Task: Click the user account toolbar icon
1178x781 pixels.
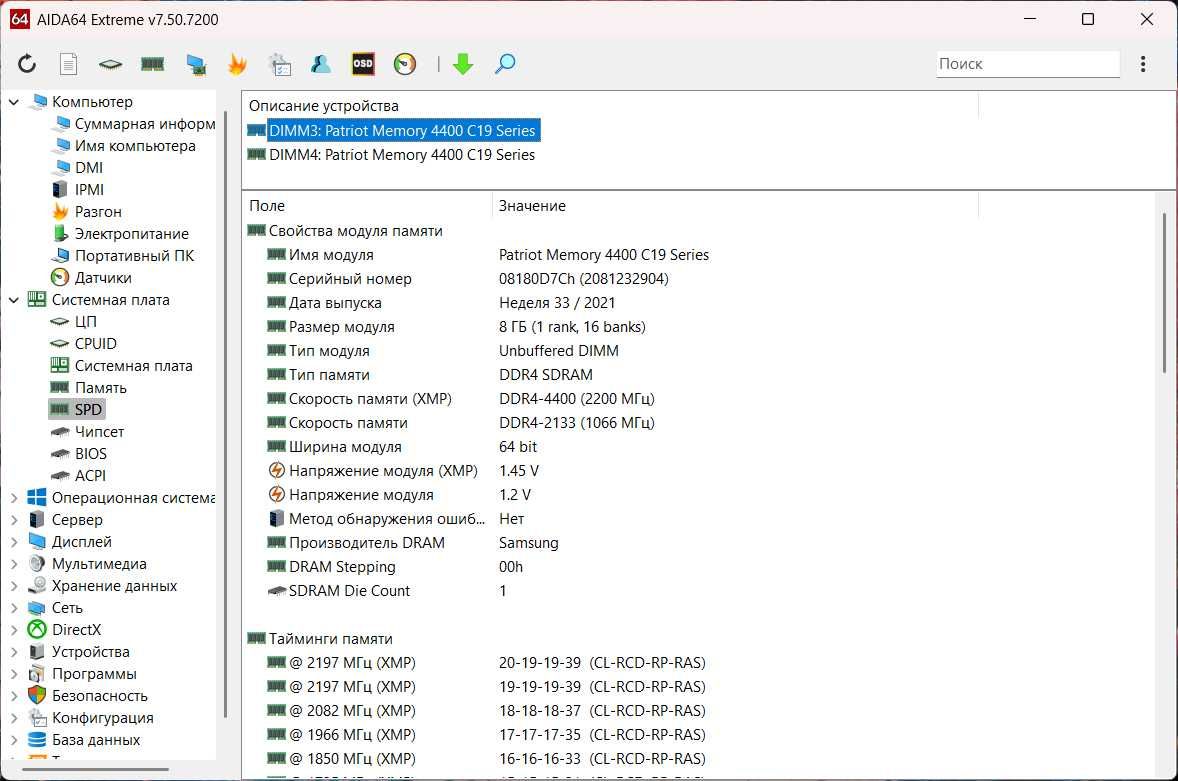Action: (x=321, y=65)
